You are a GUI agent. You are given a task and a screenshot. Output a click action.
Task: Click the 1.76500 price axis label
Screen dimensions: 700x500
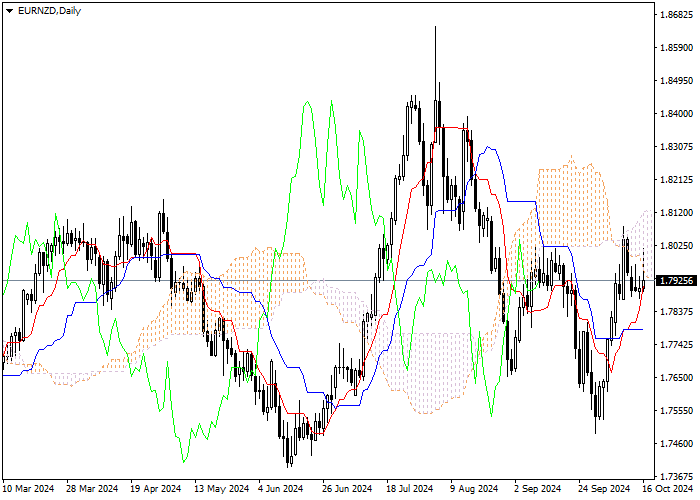(x=676, y=378)
